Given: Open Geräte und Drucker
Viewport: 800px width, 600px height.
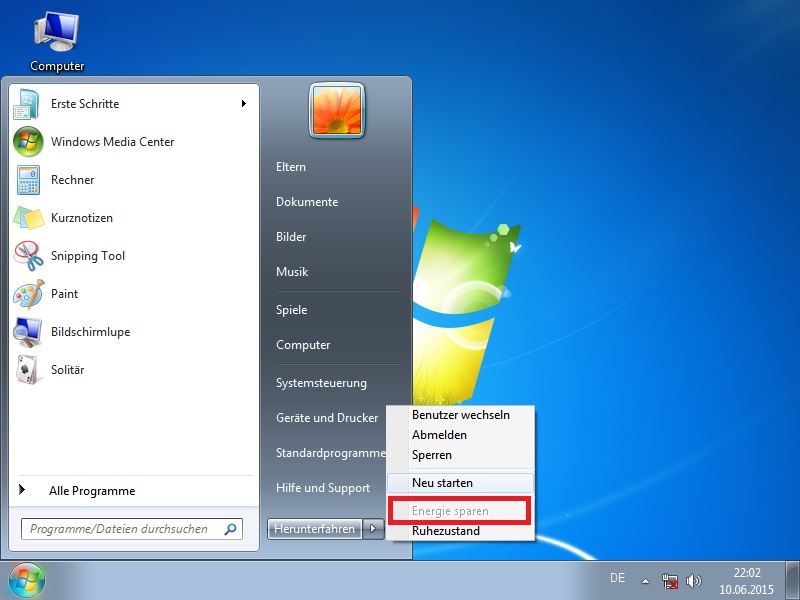Looking at the screenshot, I should pos(327,418).
